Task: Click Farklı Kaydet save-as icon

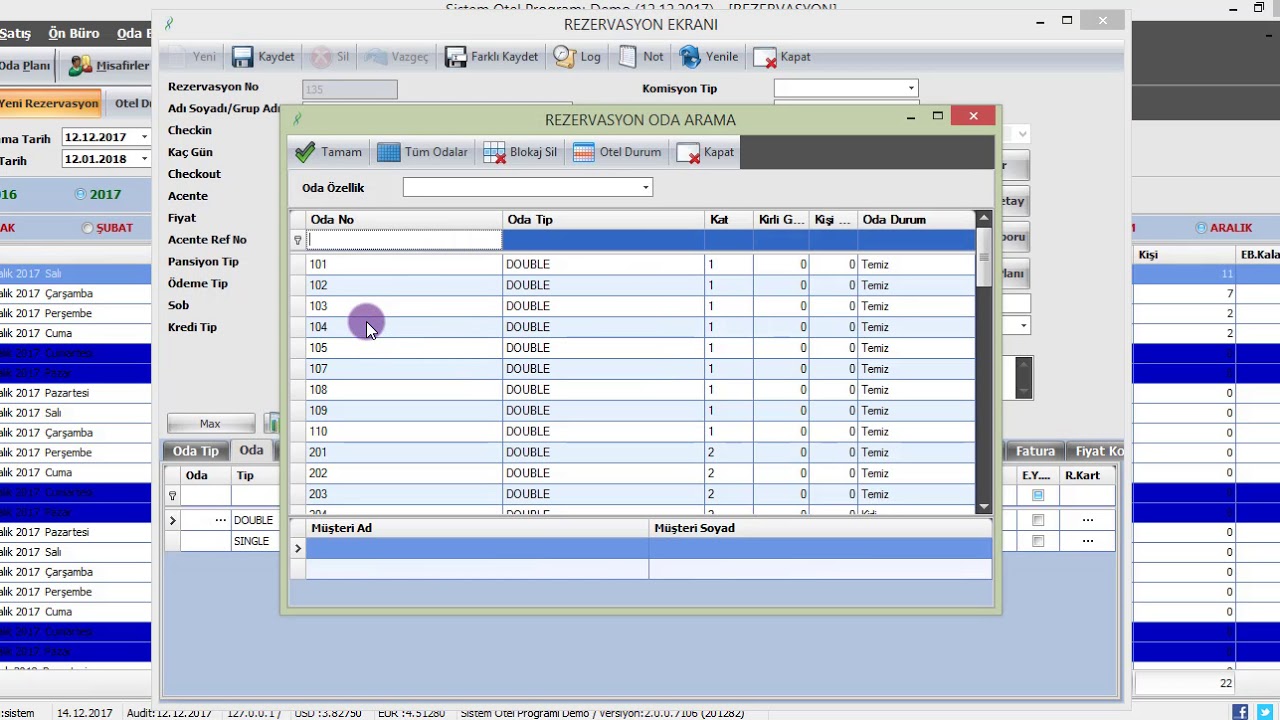Action: click(456, 57)
